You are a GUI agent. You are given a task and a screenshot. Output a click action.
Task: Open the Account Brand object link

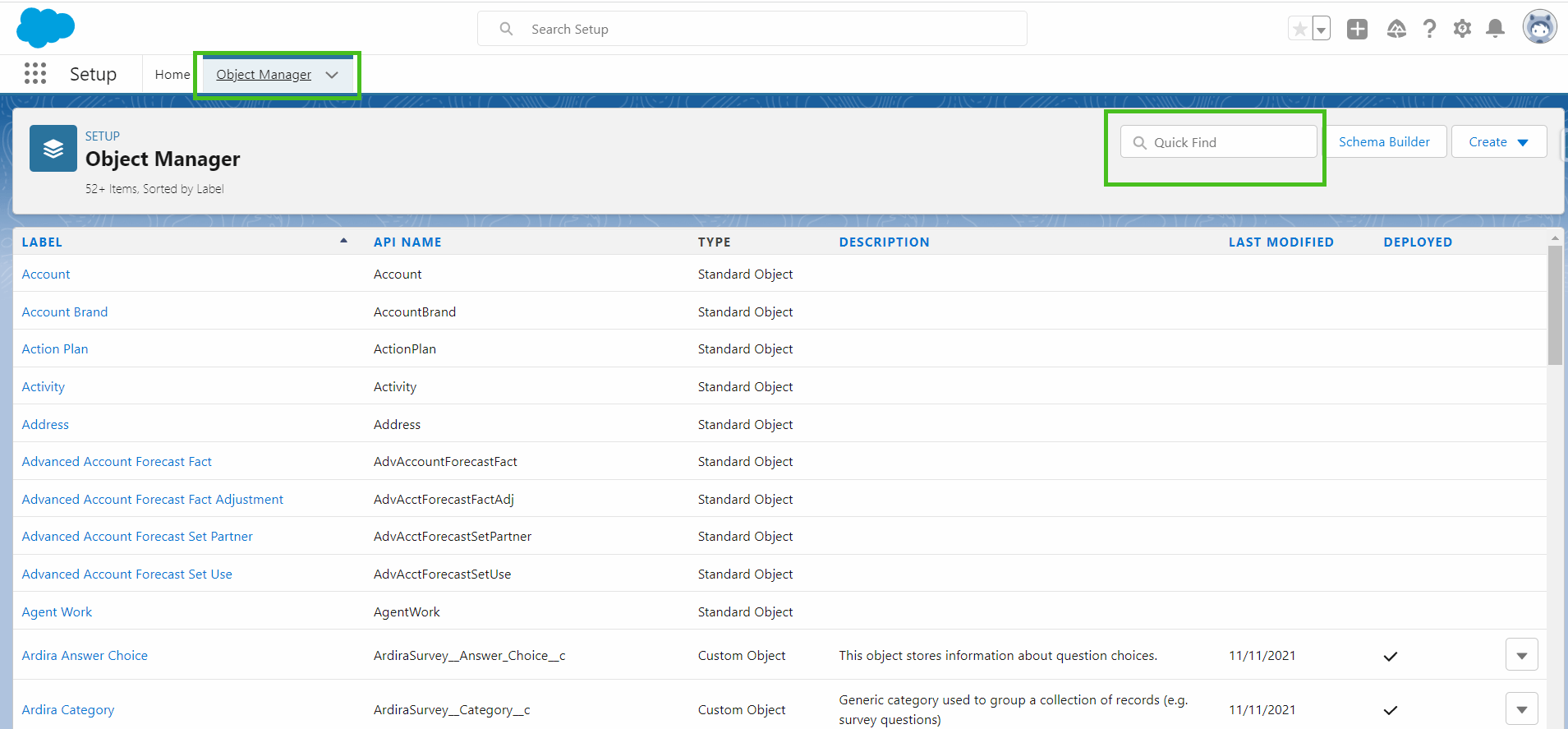point(65,312)
